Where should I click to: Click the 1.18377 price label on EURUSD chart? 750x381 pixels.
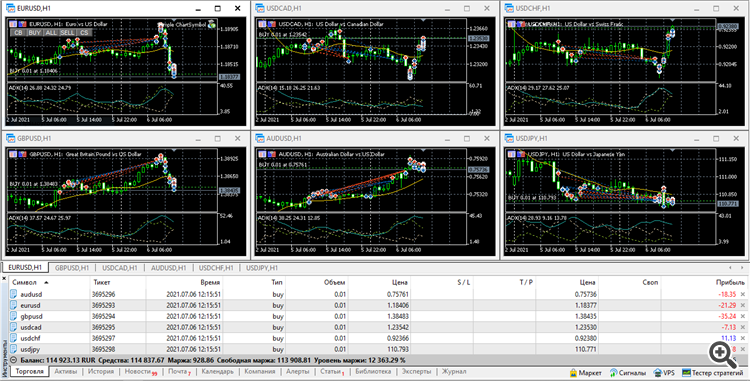pyautogui.click(x=229, y=77)
